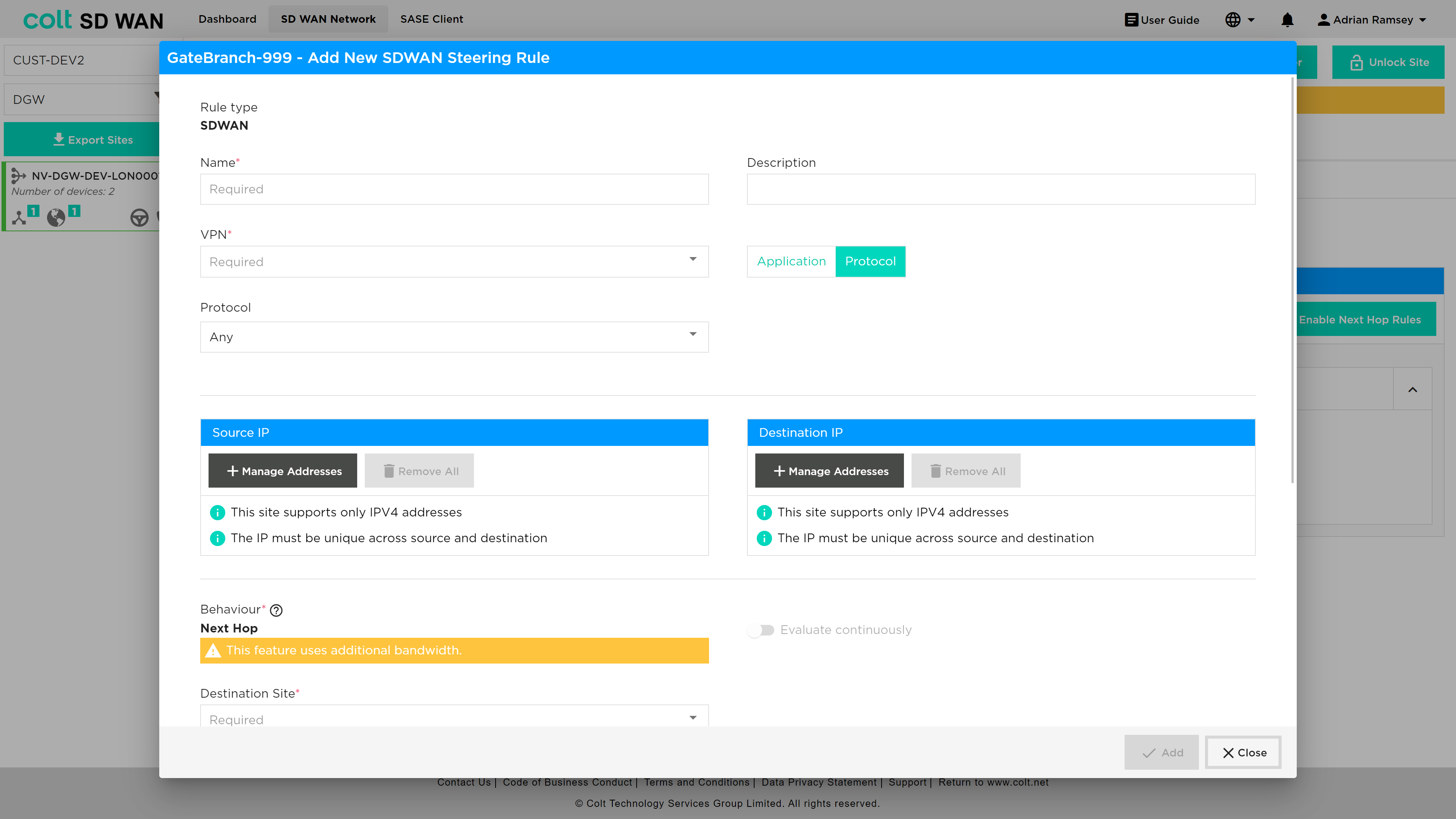
Task: Open the Data Privacy Statement link
Action: (x=819, y=782)
